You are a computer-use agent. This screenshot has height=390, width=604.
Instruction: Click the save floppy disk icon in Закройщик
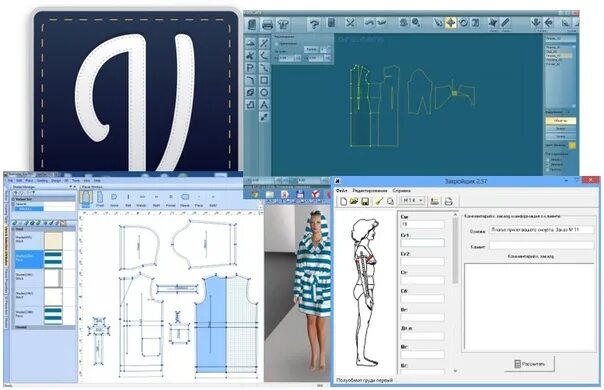365,201
